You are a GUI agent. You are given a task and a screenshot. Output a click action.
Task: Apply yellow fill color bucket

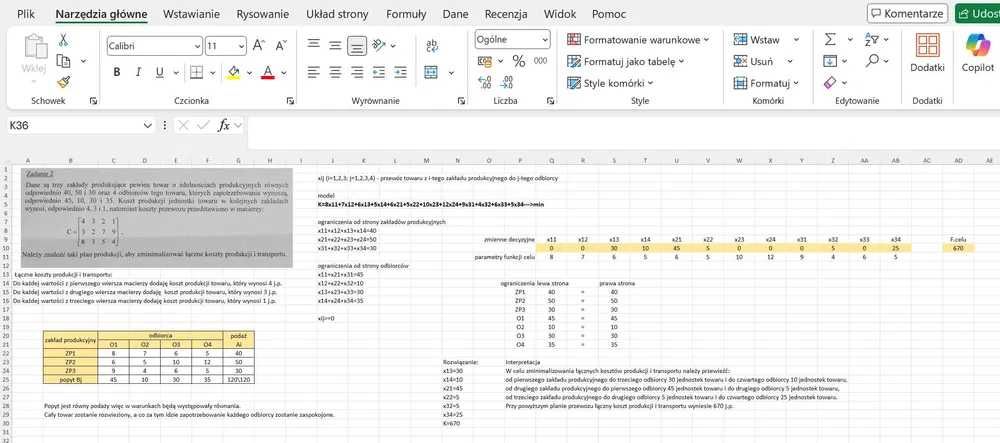click(x=233, y=72)
